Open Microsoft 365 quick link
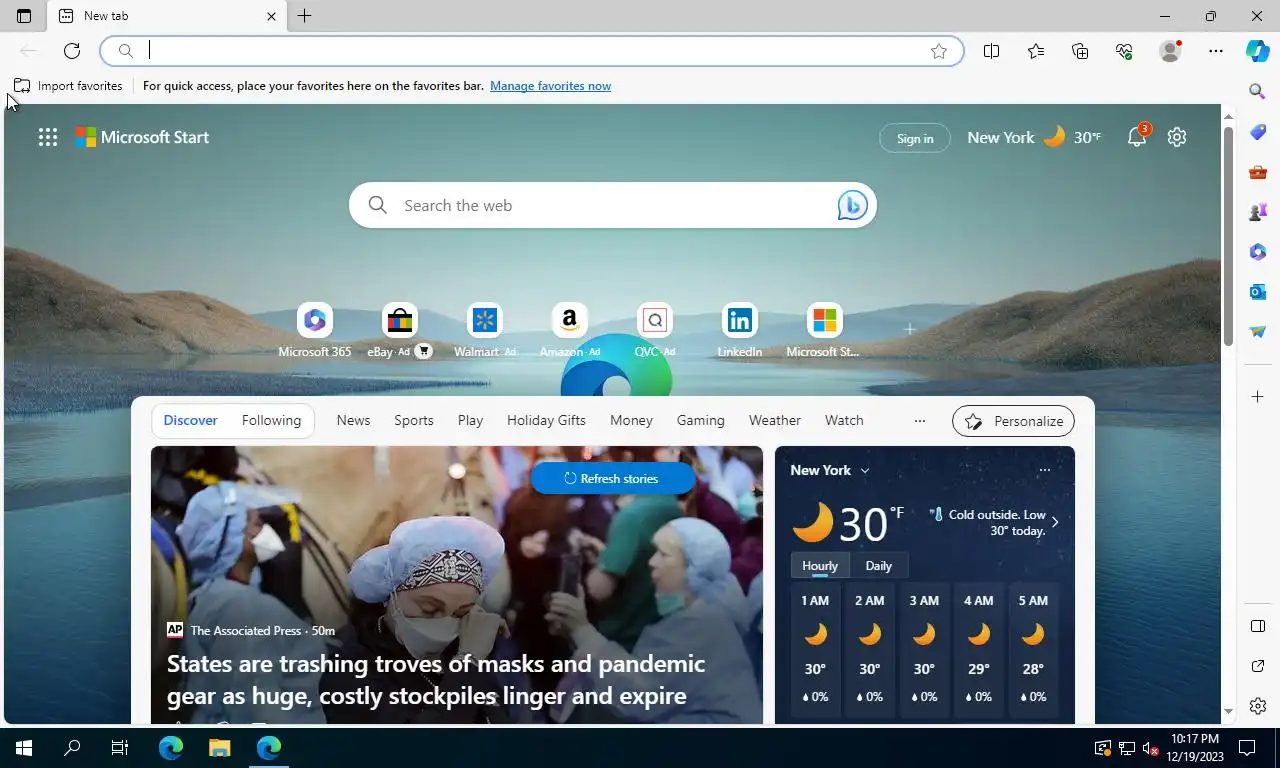 [x=315, y=331]
